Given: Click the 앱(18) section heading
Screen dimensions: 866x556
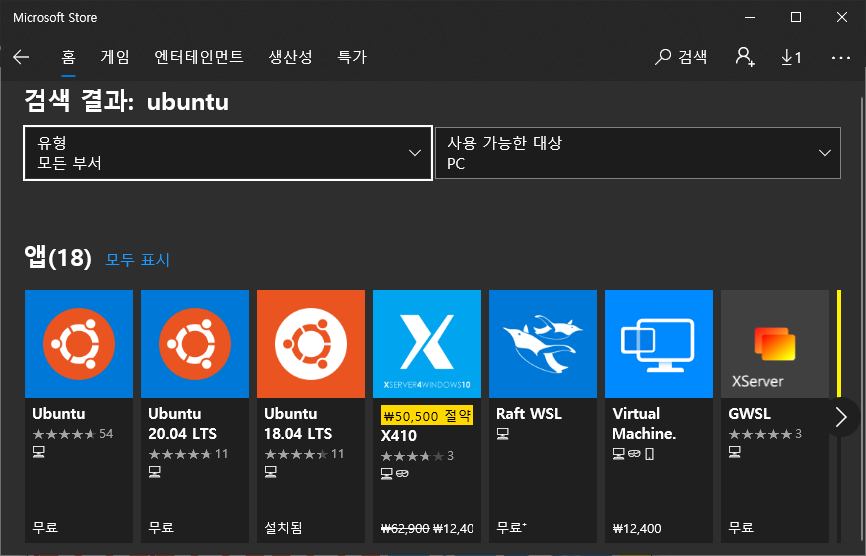Looking at the screenshot, I should [x=58, y=258].
